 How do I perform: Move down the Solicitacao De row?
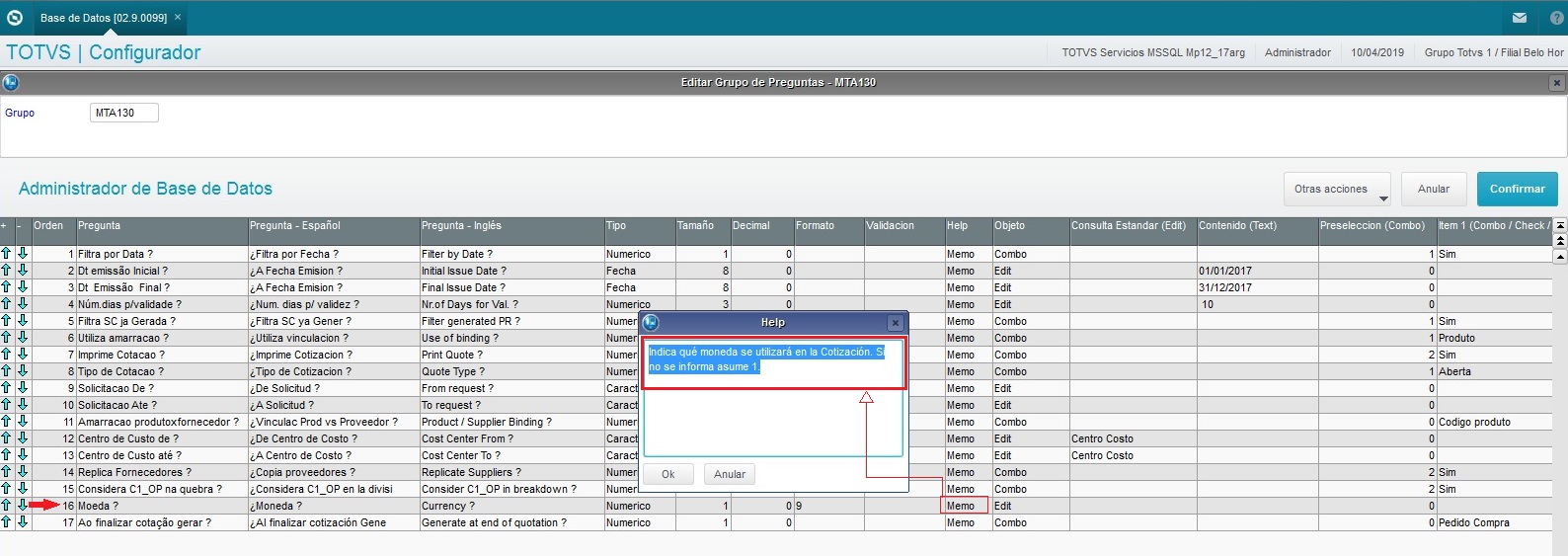pos(23,388)
